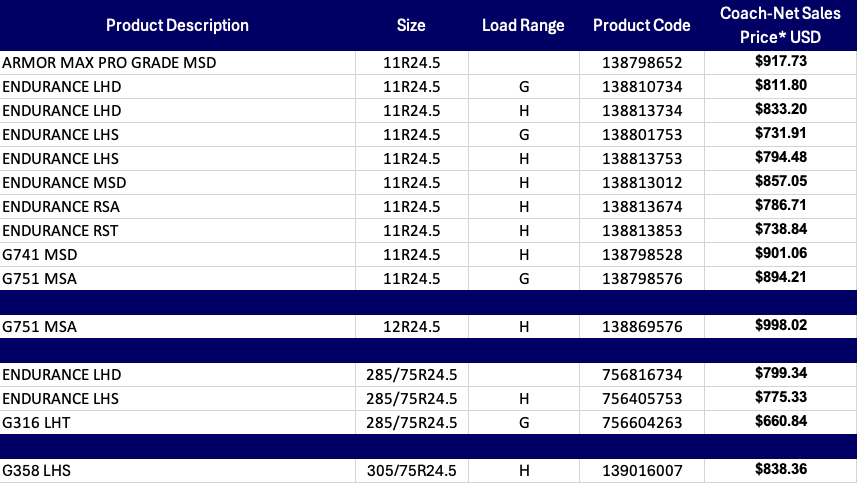Select the $660.84 price cell

pos(781,421)
